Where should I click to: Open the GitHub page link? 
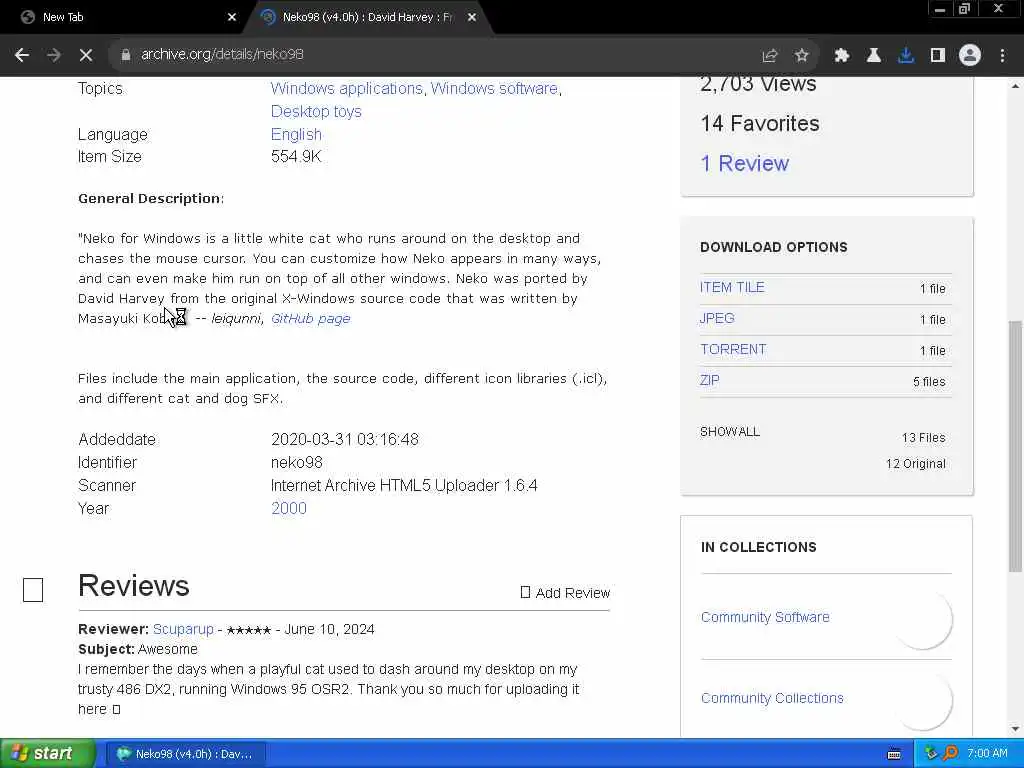(311, 319)
